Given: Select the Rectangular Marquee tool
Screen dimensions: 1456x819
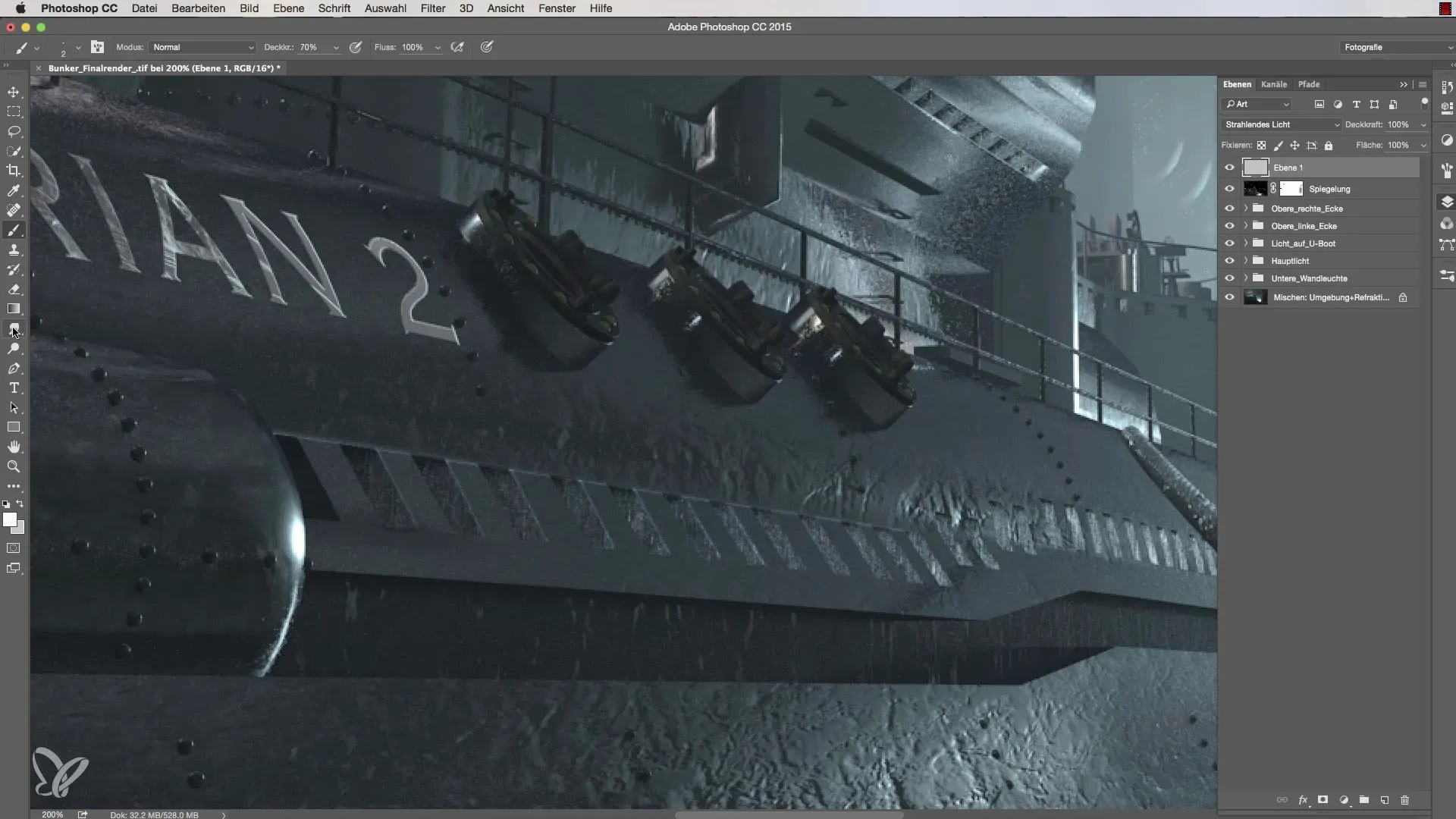Looking at the screenshot, I should coord(14,111).
